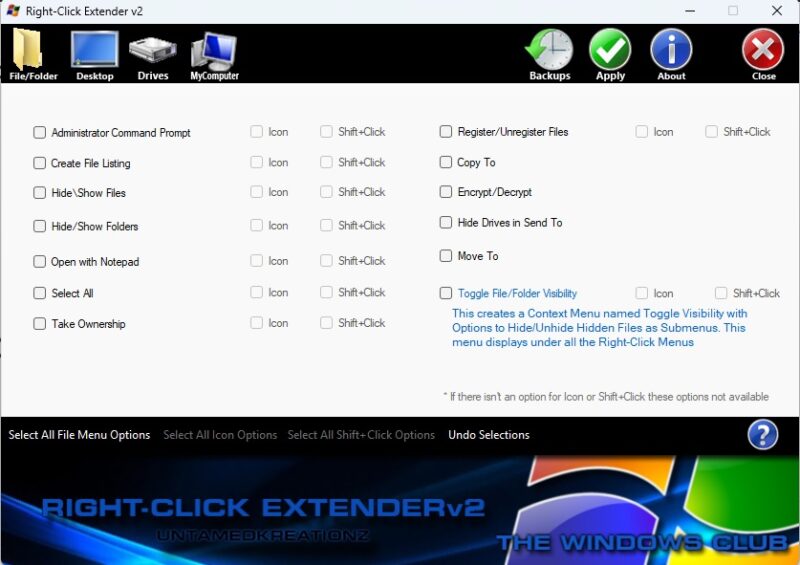Check Shift+Click box for Administrator Command Prompt
Viewport: 800px width, 565px height.
coord(326,132)
